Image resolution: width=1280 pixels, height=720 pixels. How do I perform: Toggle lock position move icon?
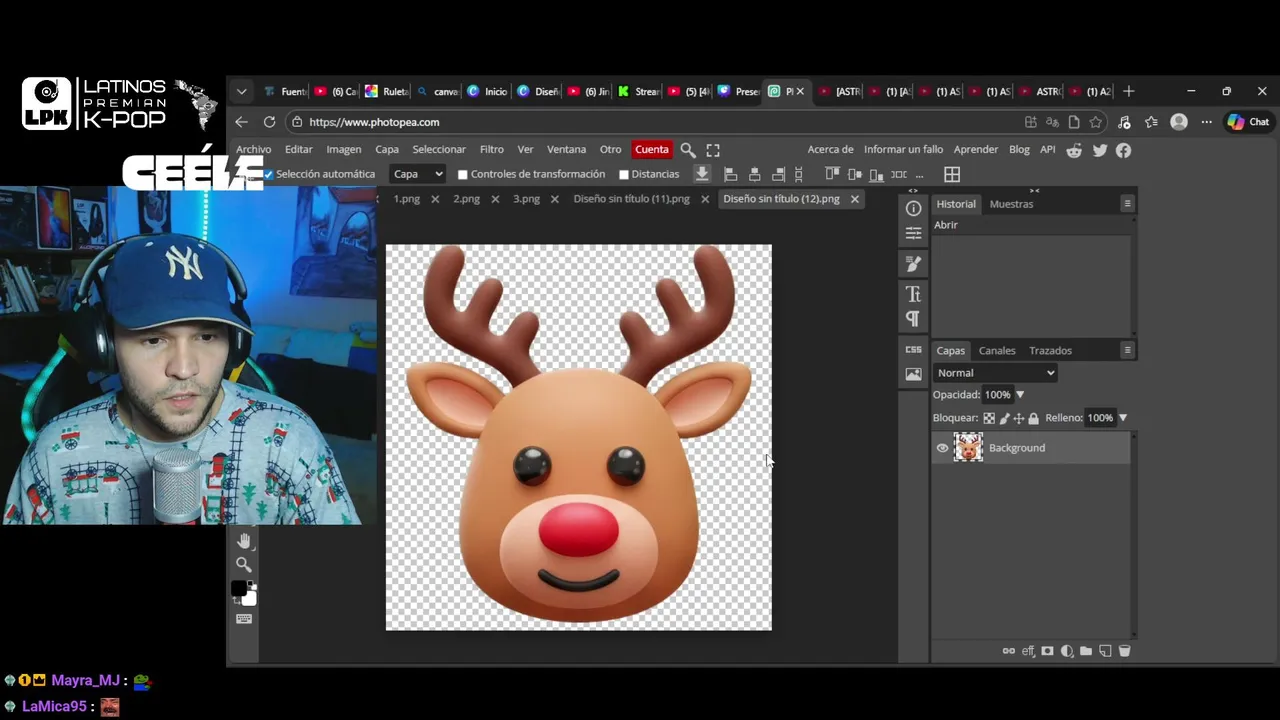tap(1019, 418)
